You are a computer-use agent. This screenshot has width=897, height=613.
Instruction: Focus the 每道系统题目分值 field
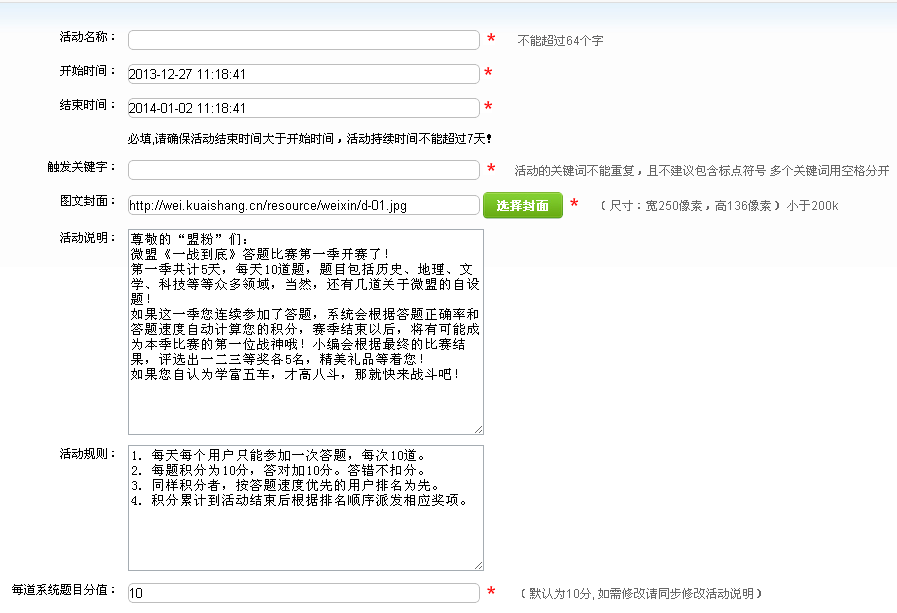coord(304,593)
